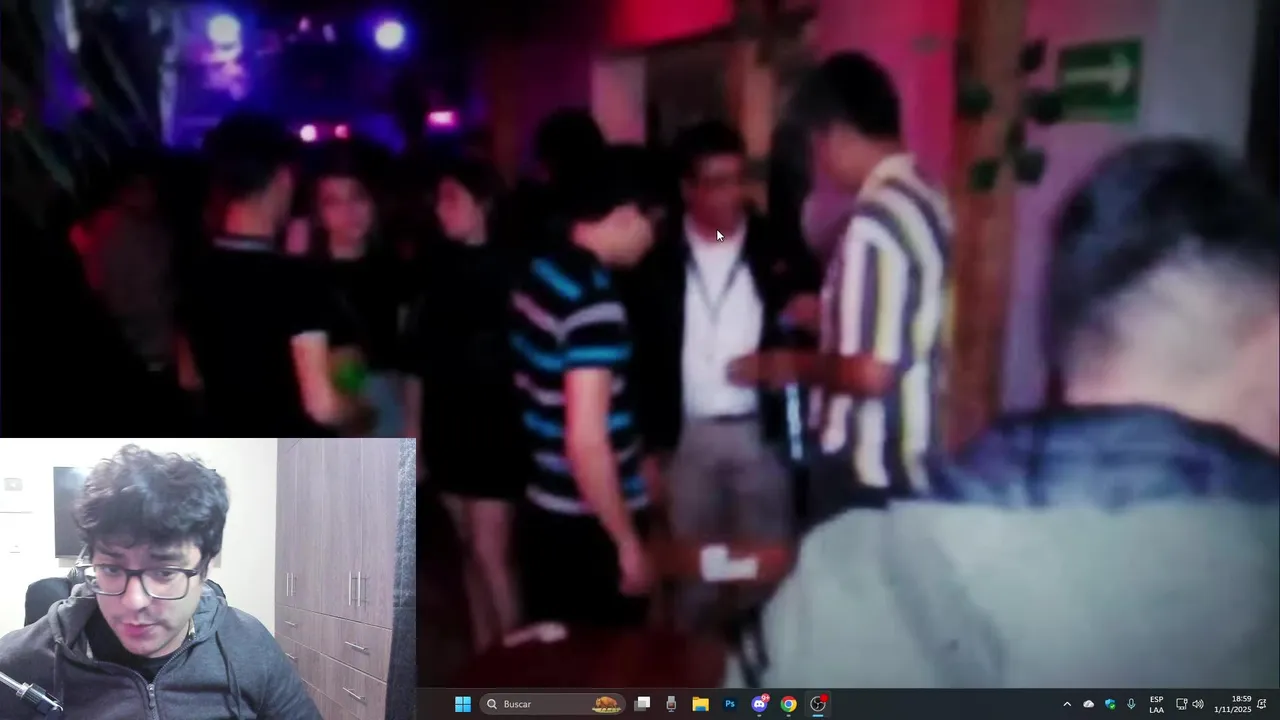Click the seasonal turkey search highlight icon
Image resolution: width=1280 pixels, height=720 pixels.
coord(607,704)
